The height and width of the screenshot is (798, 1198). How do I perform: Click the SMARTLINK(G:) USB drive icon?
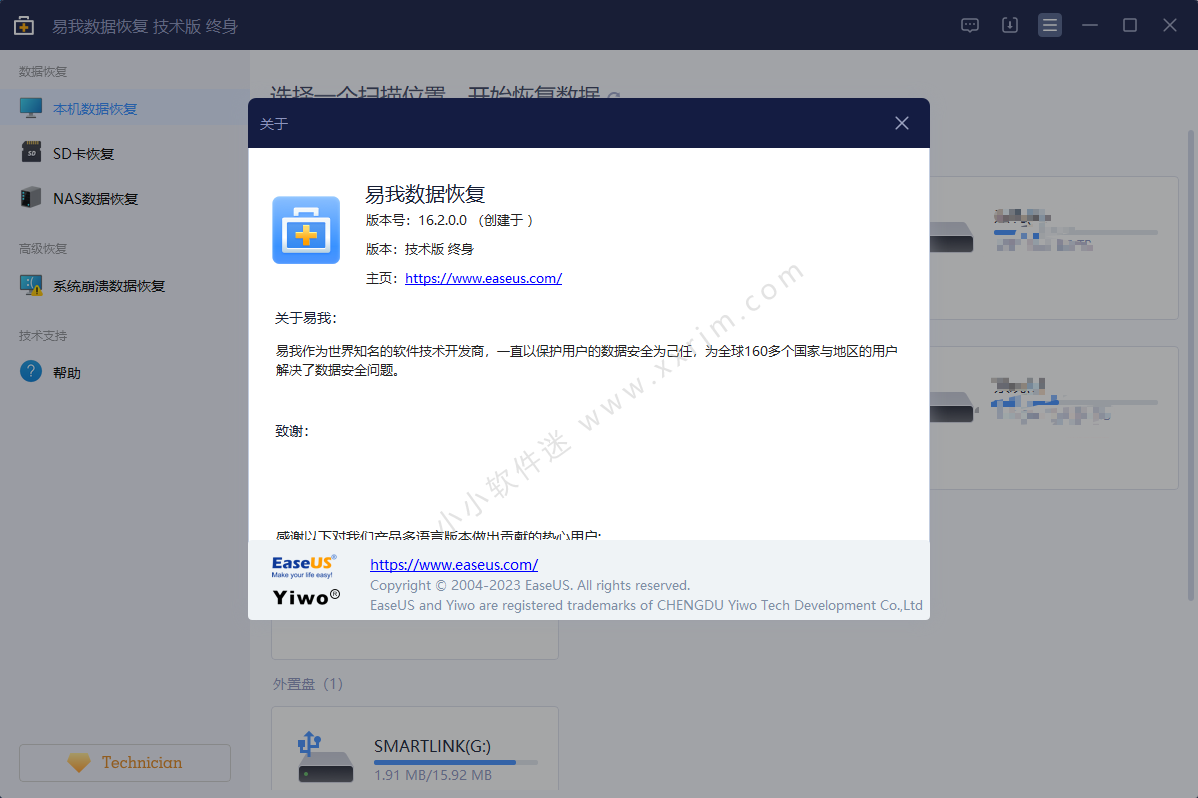point(324,758)
